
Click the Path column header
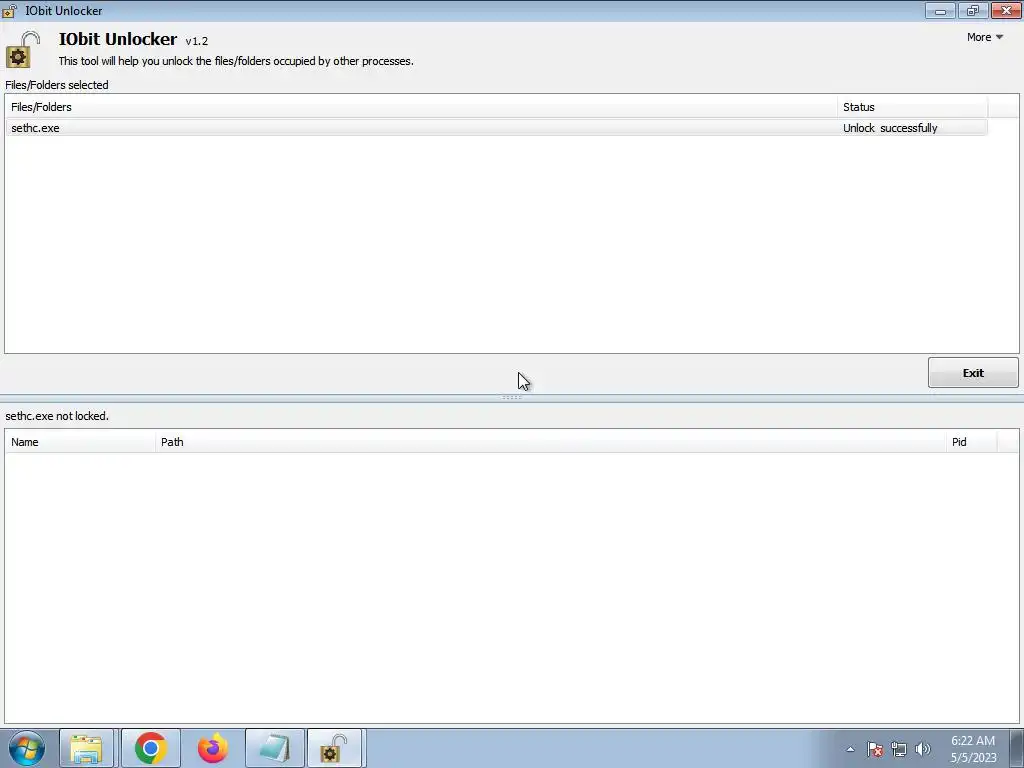pos(551,442)
